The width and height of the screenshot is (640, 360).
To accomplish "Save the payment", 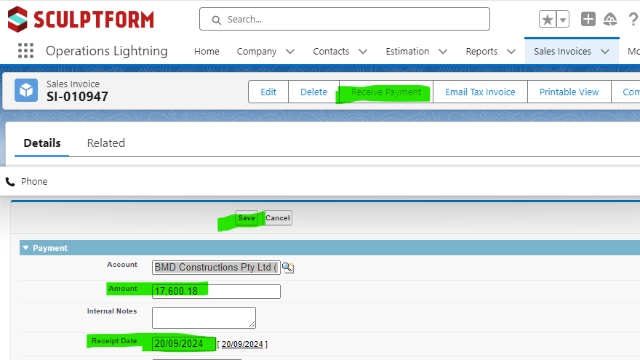I will pos(247,218).
